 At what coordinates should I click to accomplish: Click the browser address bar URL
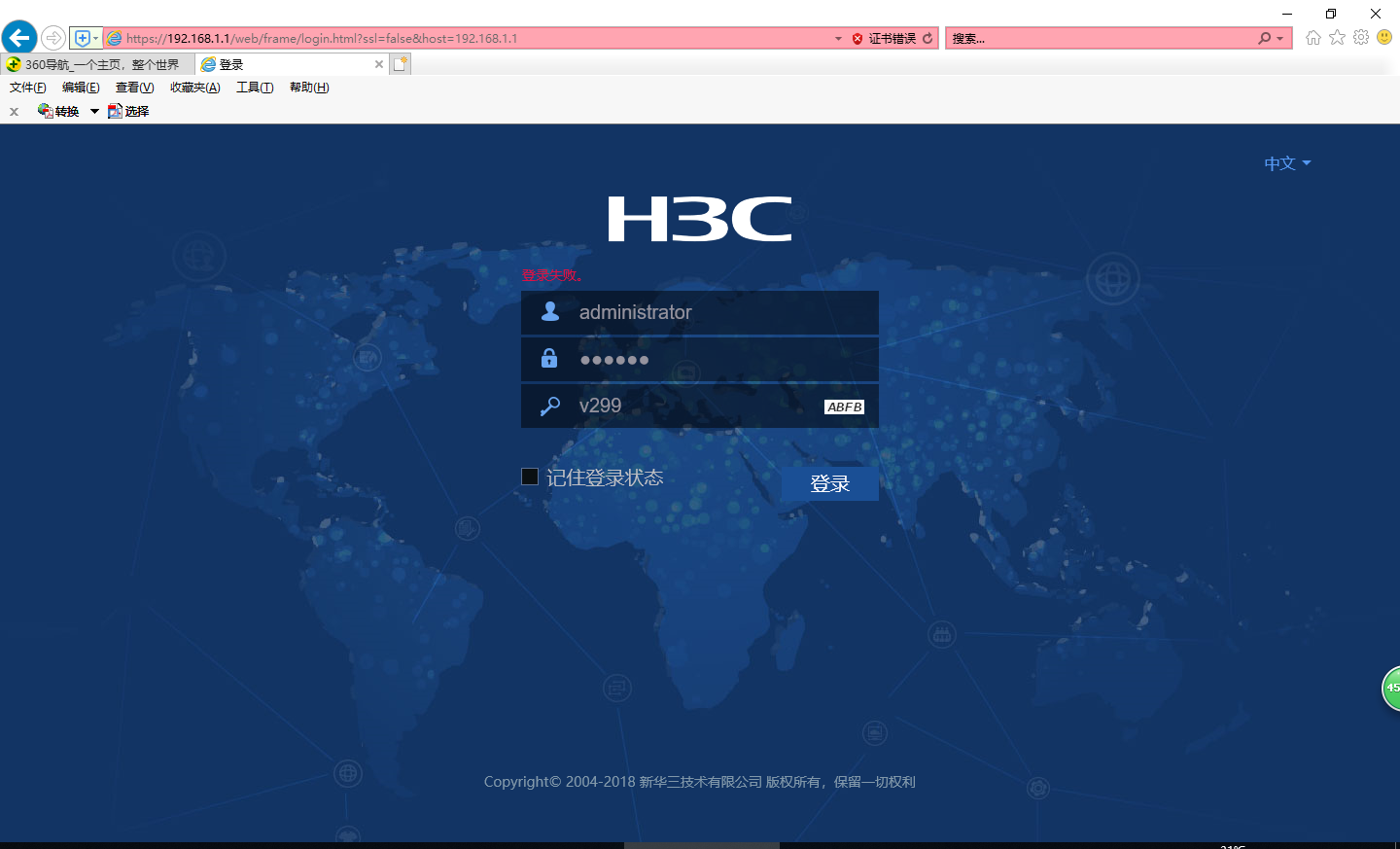(x=322, y=39)
